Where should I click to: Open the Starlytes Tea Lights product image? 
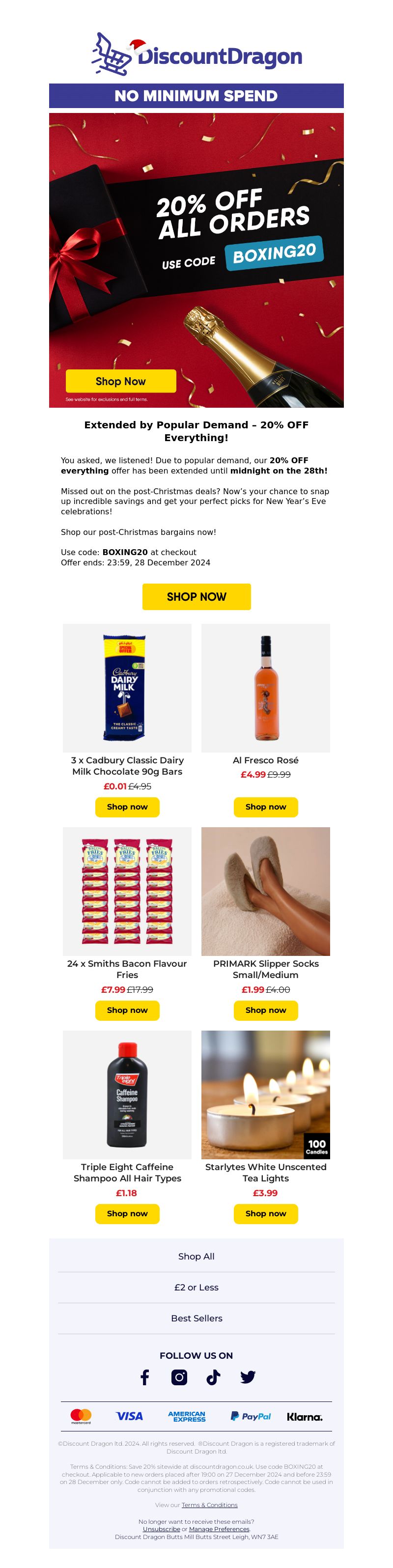266,1094
